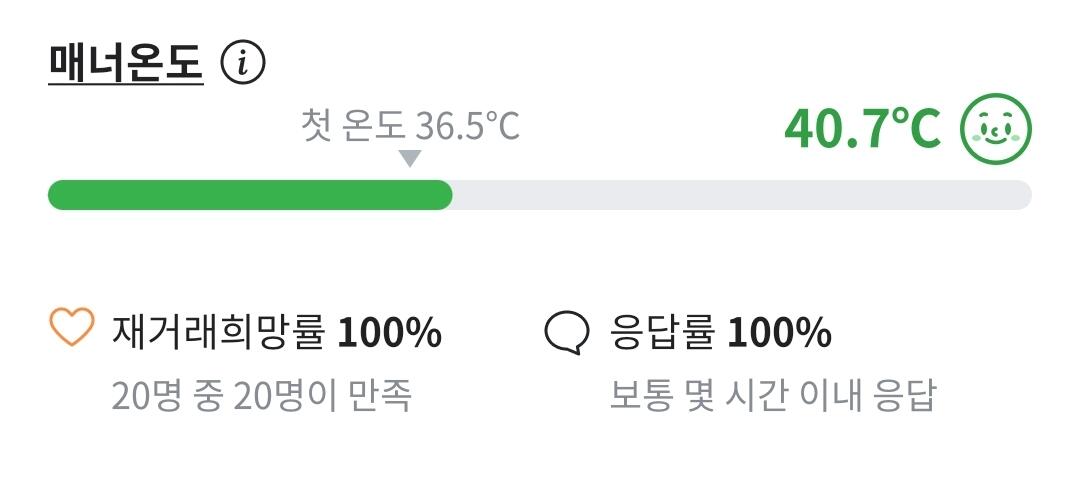The image size is (1080, 480).
Task: Click the 첫 온도 36.5°C label
Action: [x=410, y=127]
